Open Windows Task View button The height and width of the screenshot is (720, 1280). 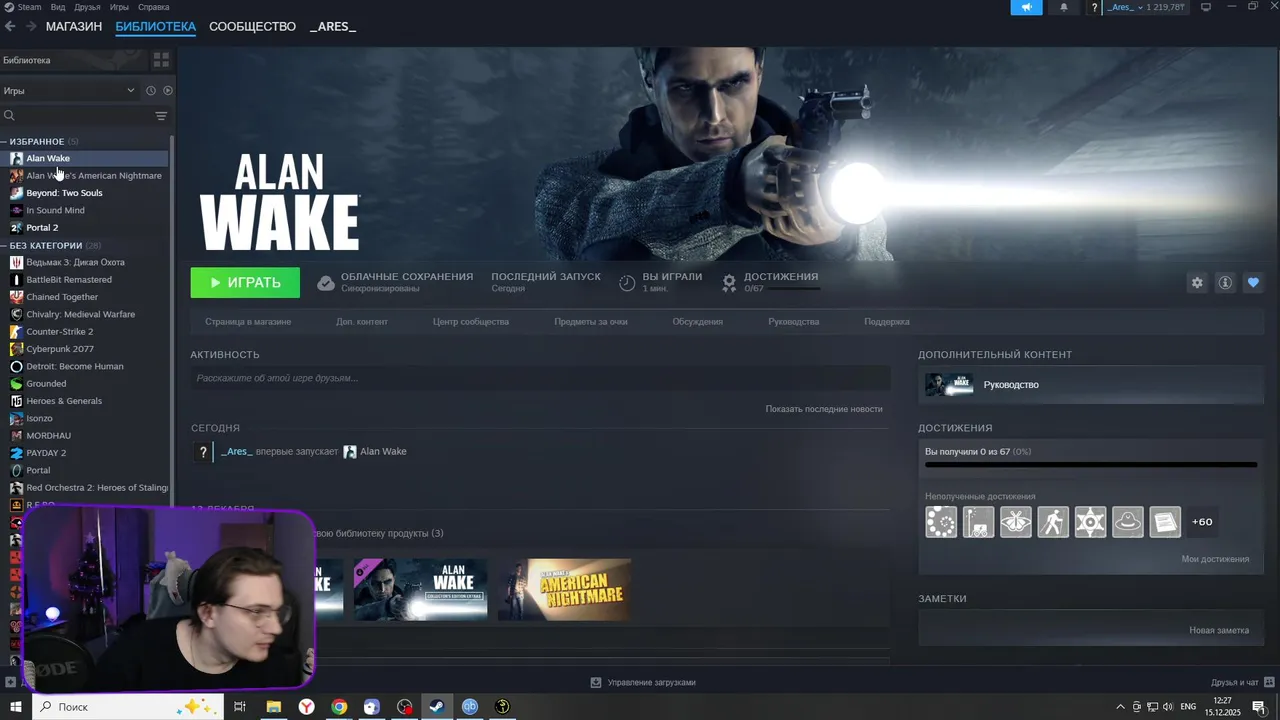pos(240,707)
